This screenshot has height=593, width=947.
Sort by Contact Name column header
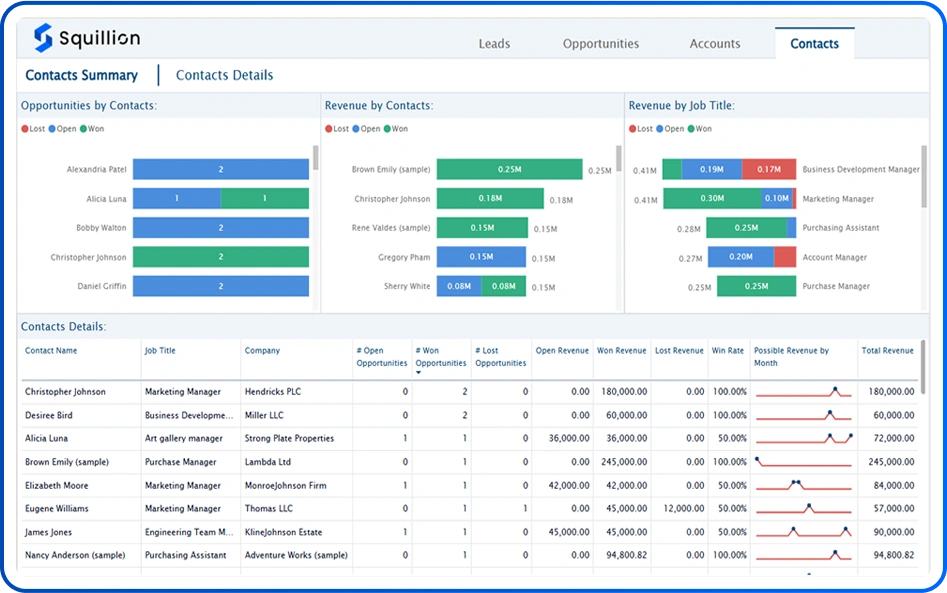point(51,351)
